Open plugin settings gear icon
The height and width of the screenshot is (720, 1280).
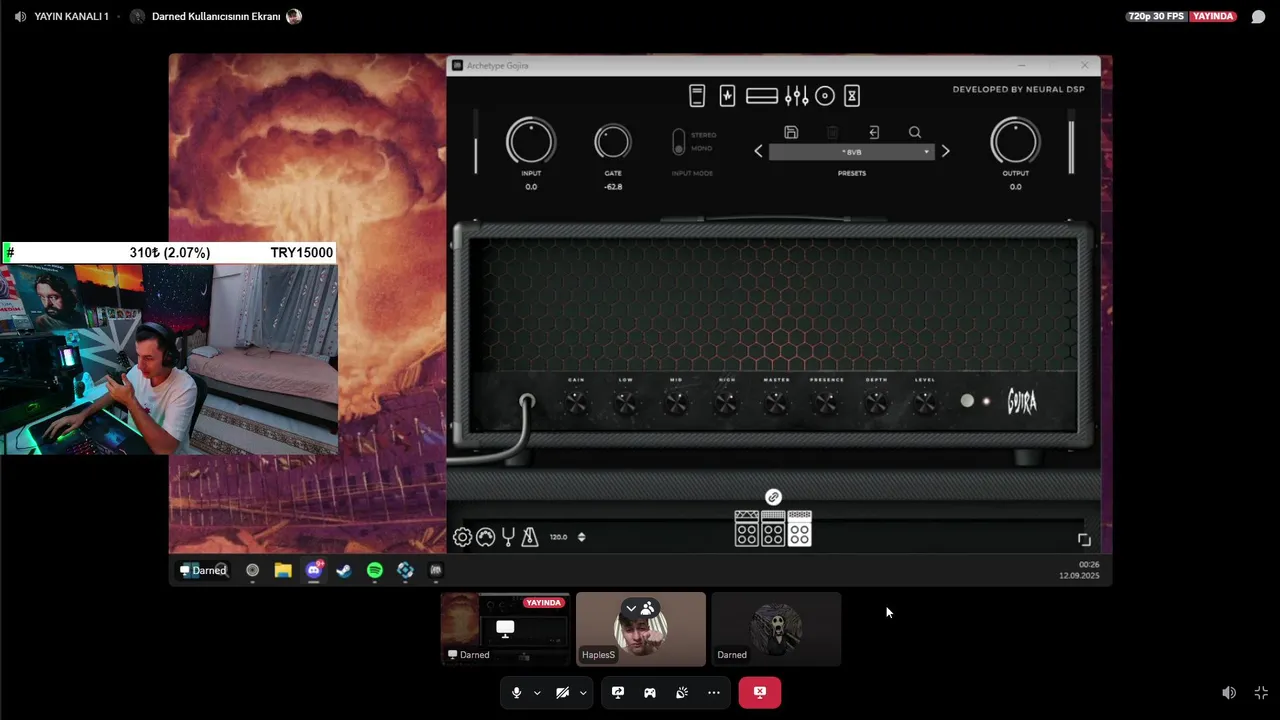coord(462,537)
